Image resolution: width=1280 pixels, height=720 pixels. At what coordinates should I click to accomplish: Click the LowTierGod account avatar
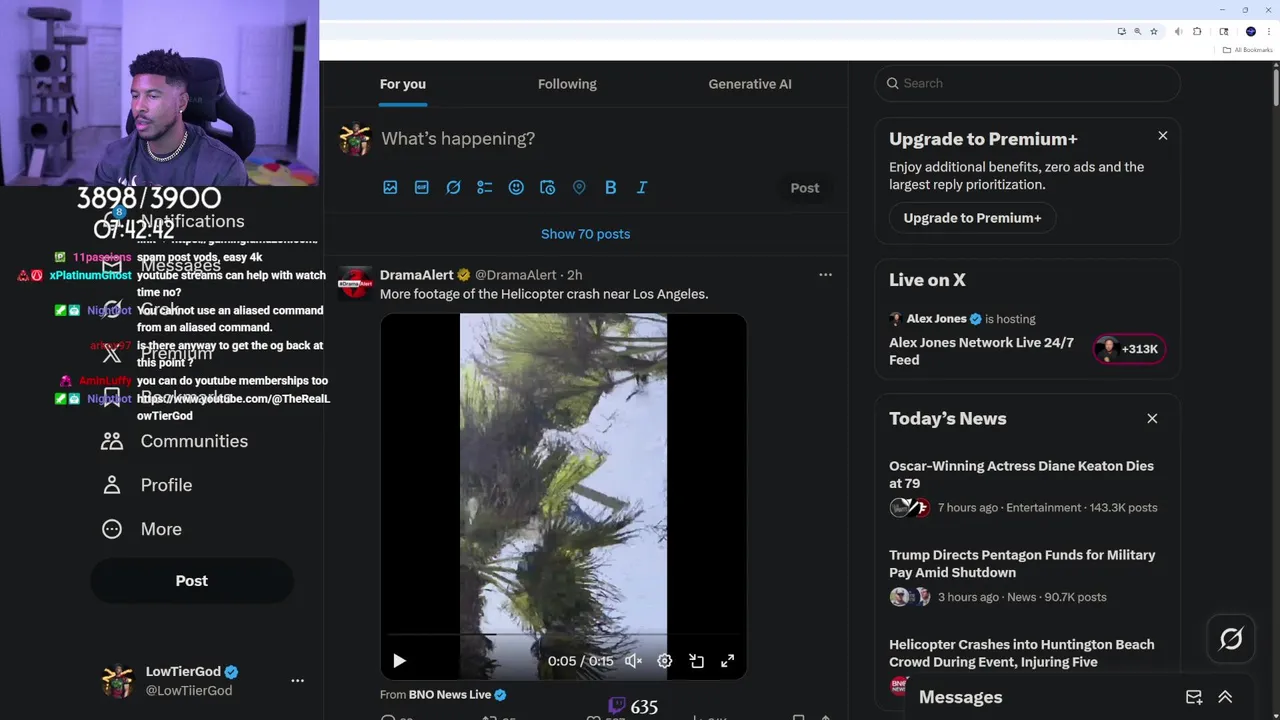(x=118, y=681)
